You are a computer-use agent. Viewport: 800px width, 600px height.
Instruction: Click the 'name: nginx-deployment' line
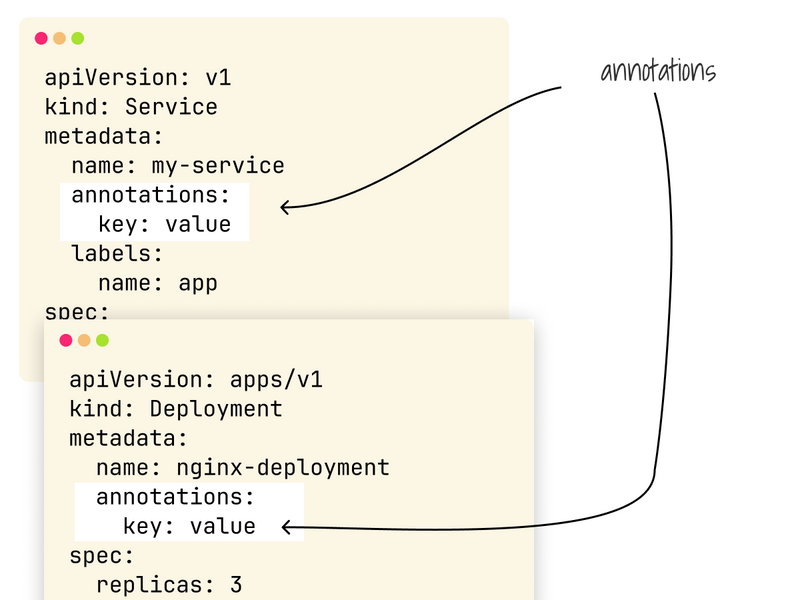pos(243,468)
